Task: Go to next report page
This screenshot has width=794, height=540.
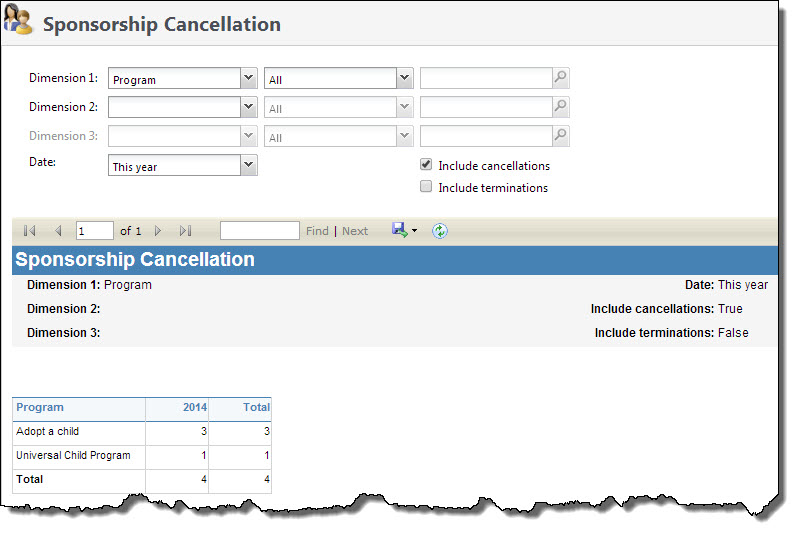Action: click(x=158, y=231)
